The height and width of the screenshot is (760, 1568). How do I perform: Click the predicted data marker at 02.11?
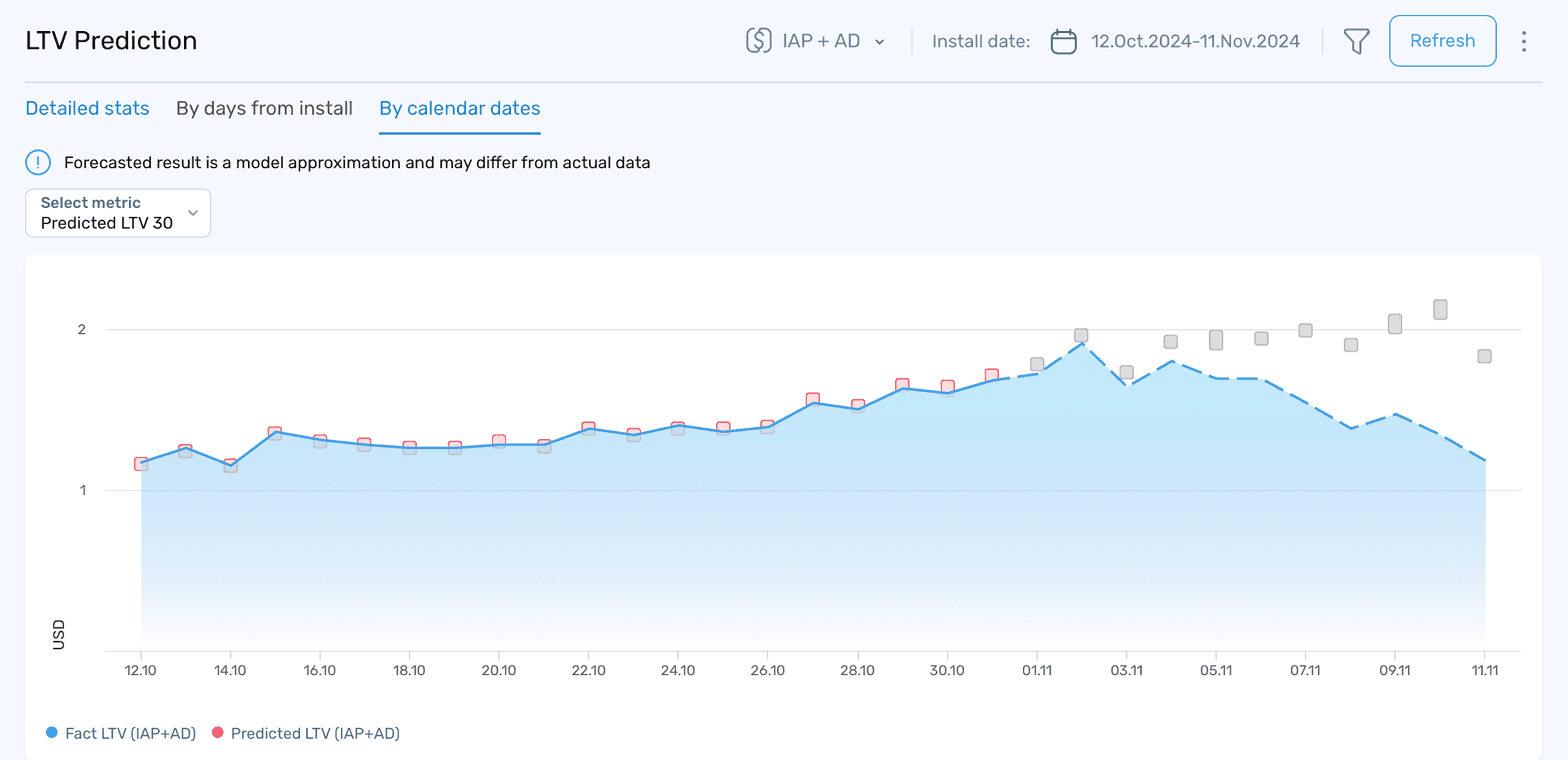(1081, 336)
